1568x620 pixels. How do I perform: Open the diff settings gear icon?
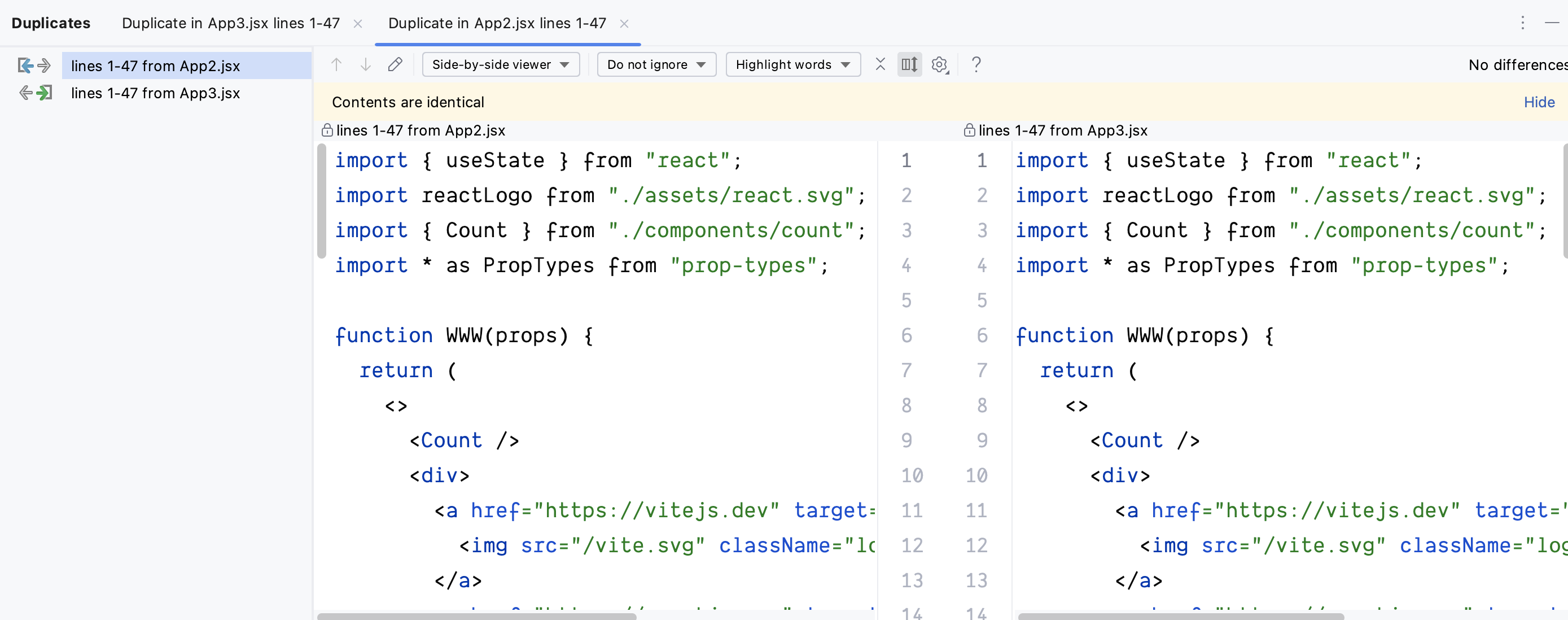point(939,64)
